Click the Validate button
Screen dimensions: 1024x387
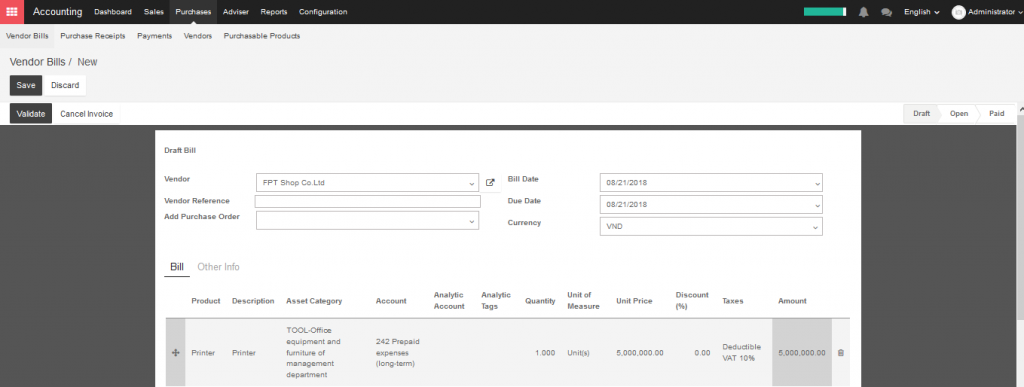31,114
